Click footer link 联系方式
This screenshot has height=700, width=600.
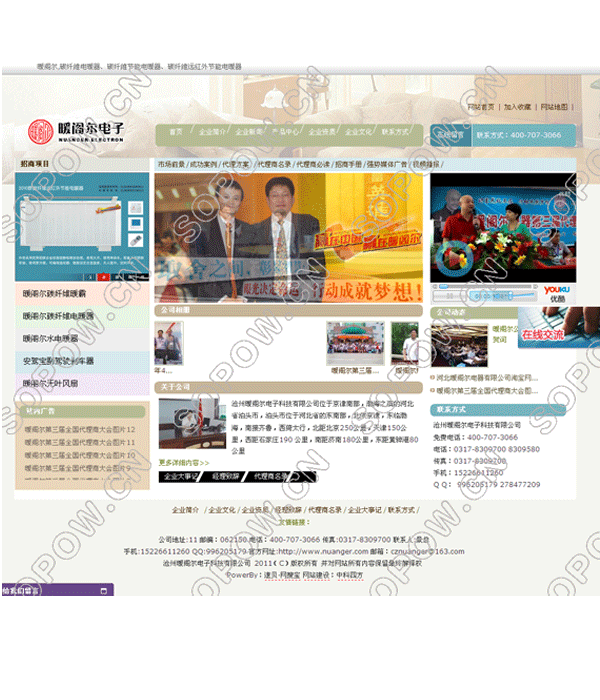[x=401, y=510]
